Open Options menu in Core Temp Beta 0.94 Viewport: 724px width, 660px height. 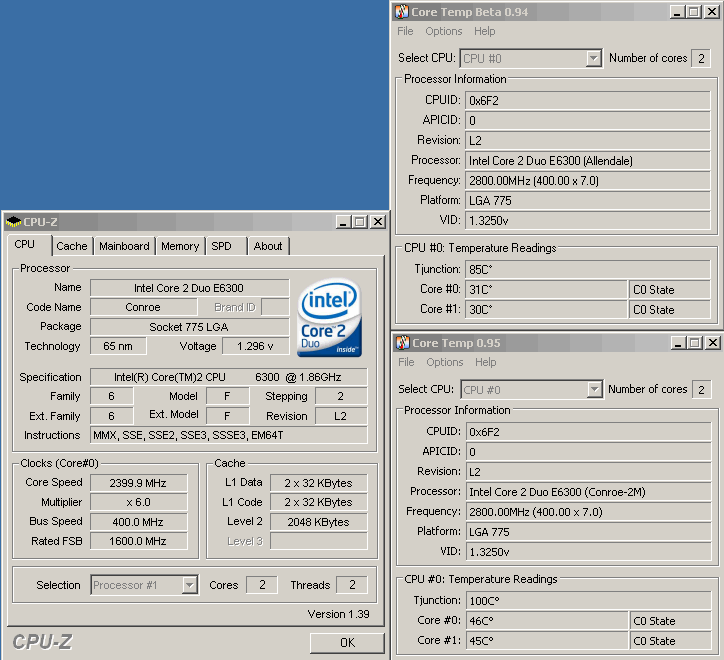pos(444,31)
